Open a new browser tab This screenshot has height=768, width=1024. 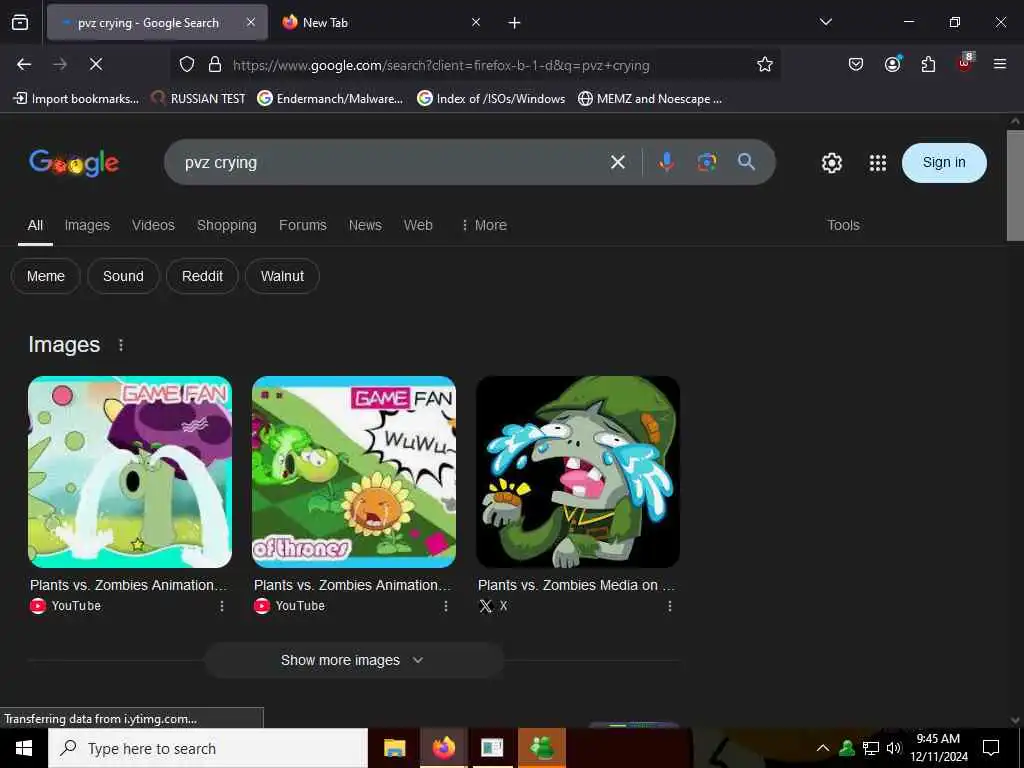(515, 23)
